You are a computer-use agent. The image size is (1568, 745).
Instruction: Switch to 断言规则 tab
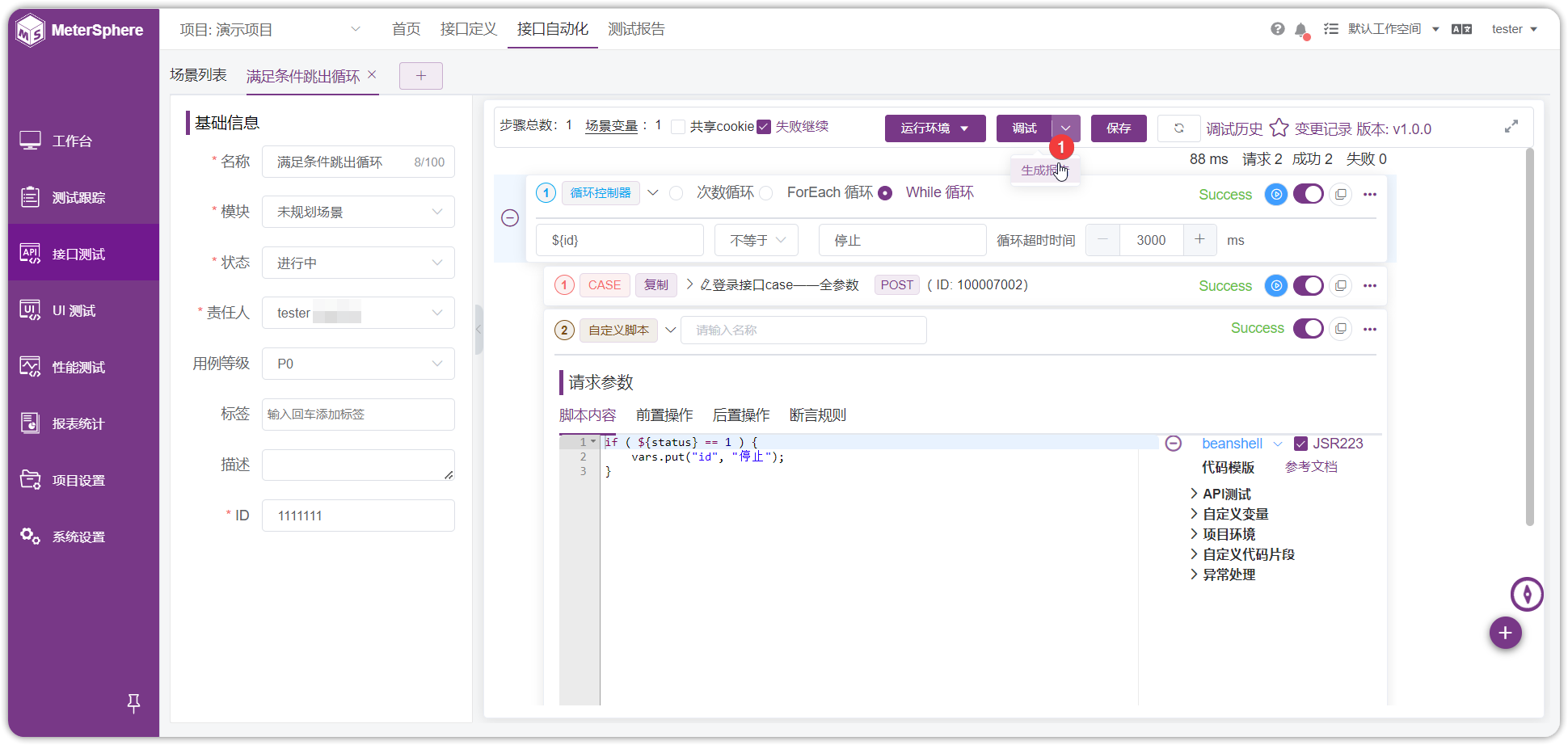pyautogui.click(x=818, y=415)
